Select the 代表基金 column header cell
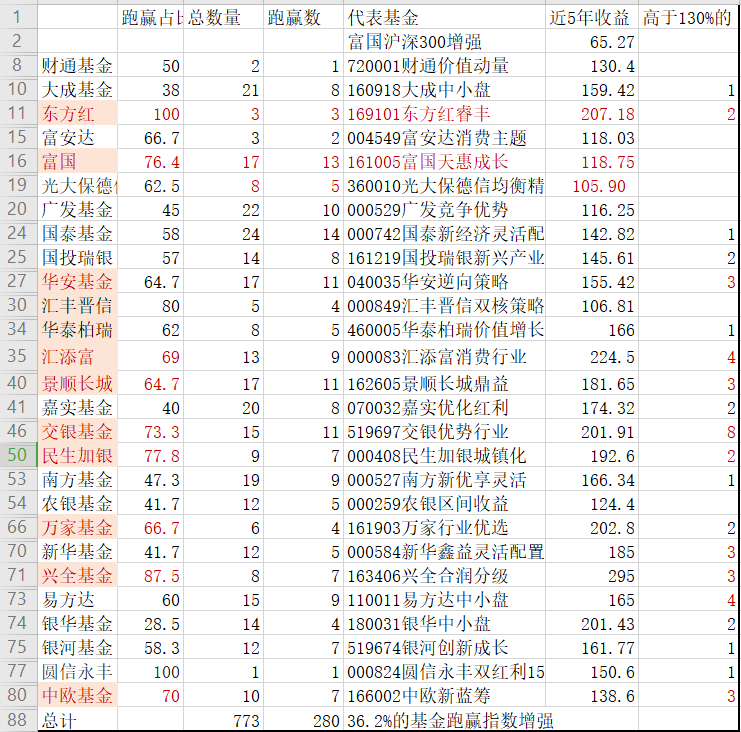This screenshot has width=741, height=732. (444, 18)
